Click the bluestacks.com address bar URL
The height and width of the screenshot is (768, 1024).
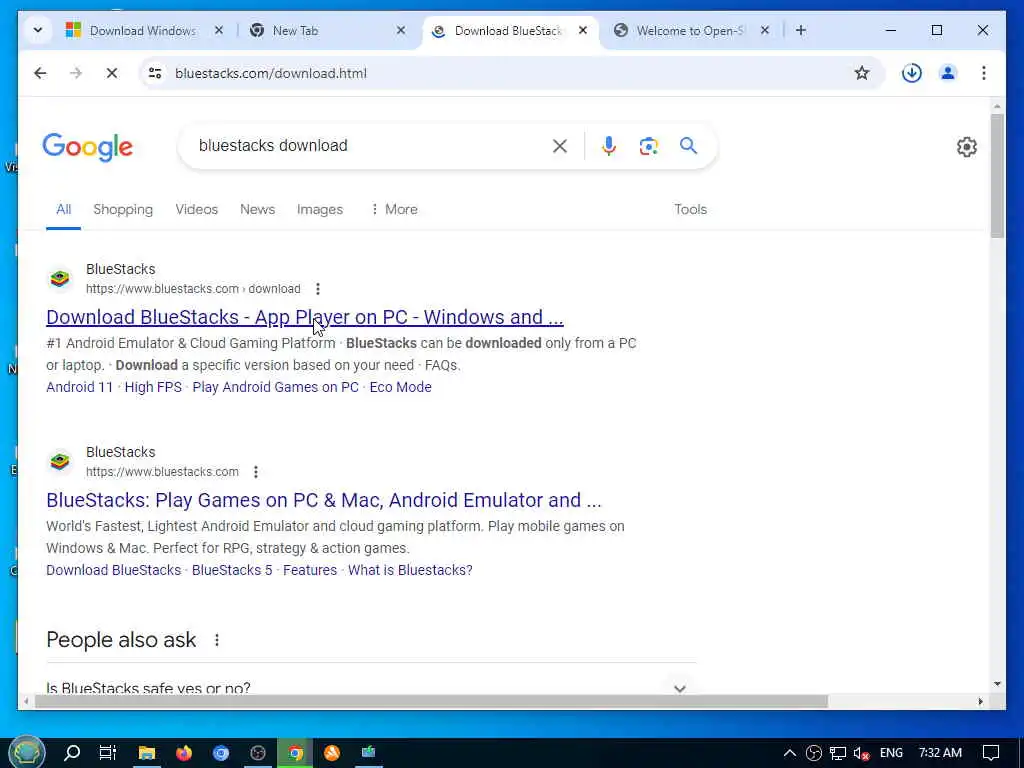pyautogui.click(x=271, y=73)
